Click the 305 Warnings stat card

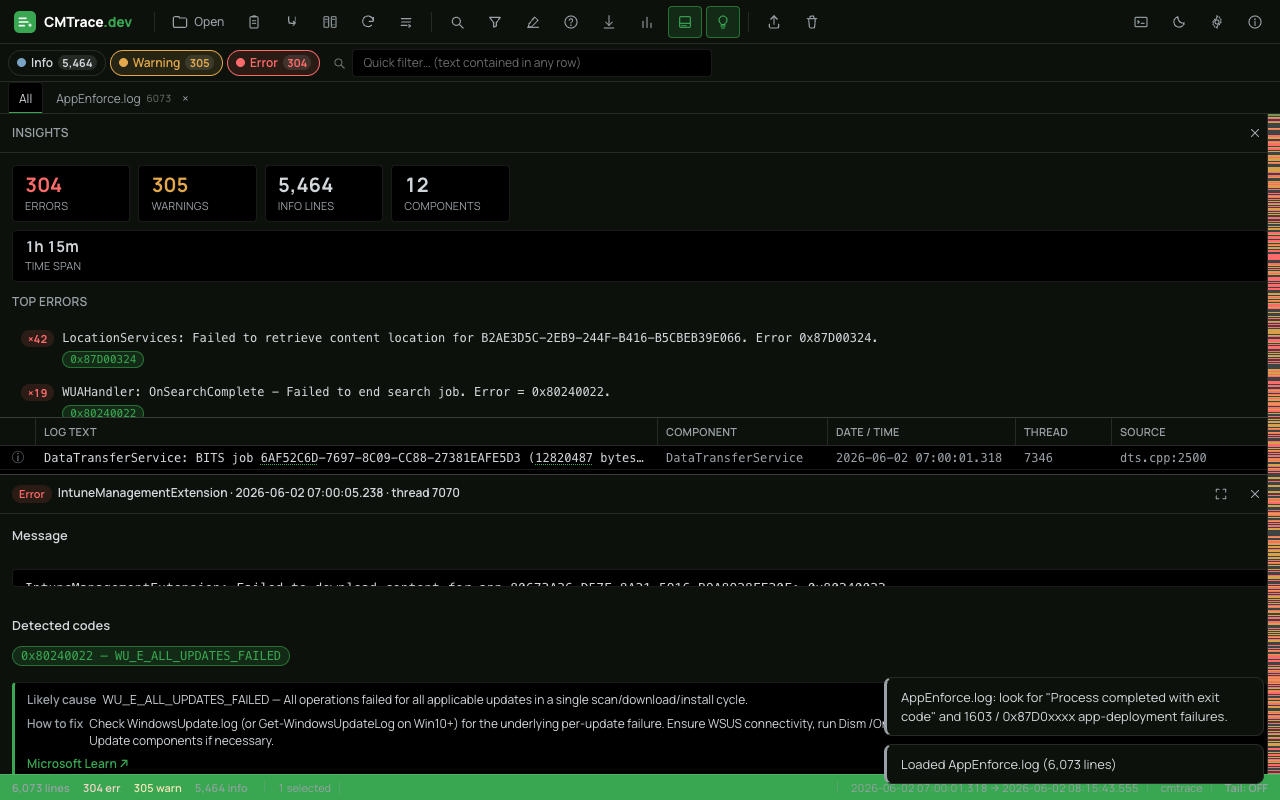click(197, 193)
